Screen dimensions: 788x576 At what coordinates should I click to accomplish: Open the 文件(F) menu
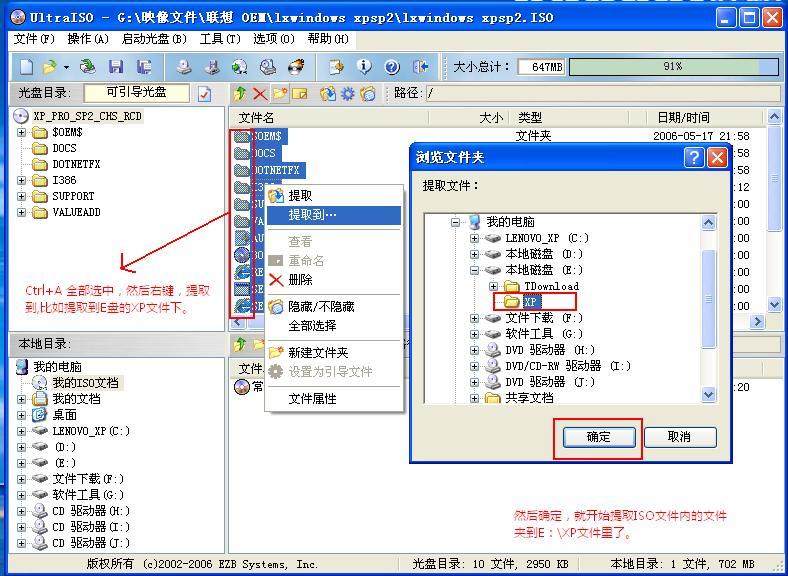(x=34, y=39)
